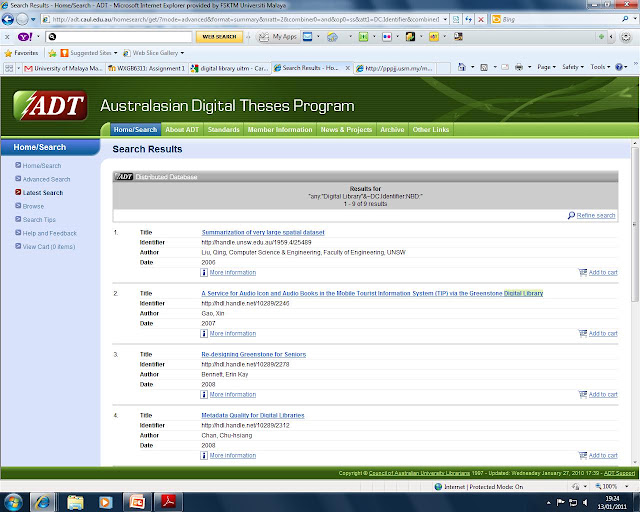Click the browser Home icon

pos(461,67)
